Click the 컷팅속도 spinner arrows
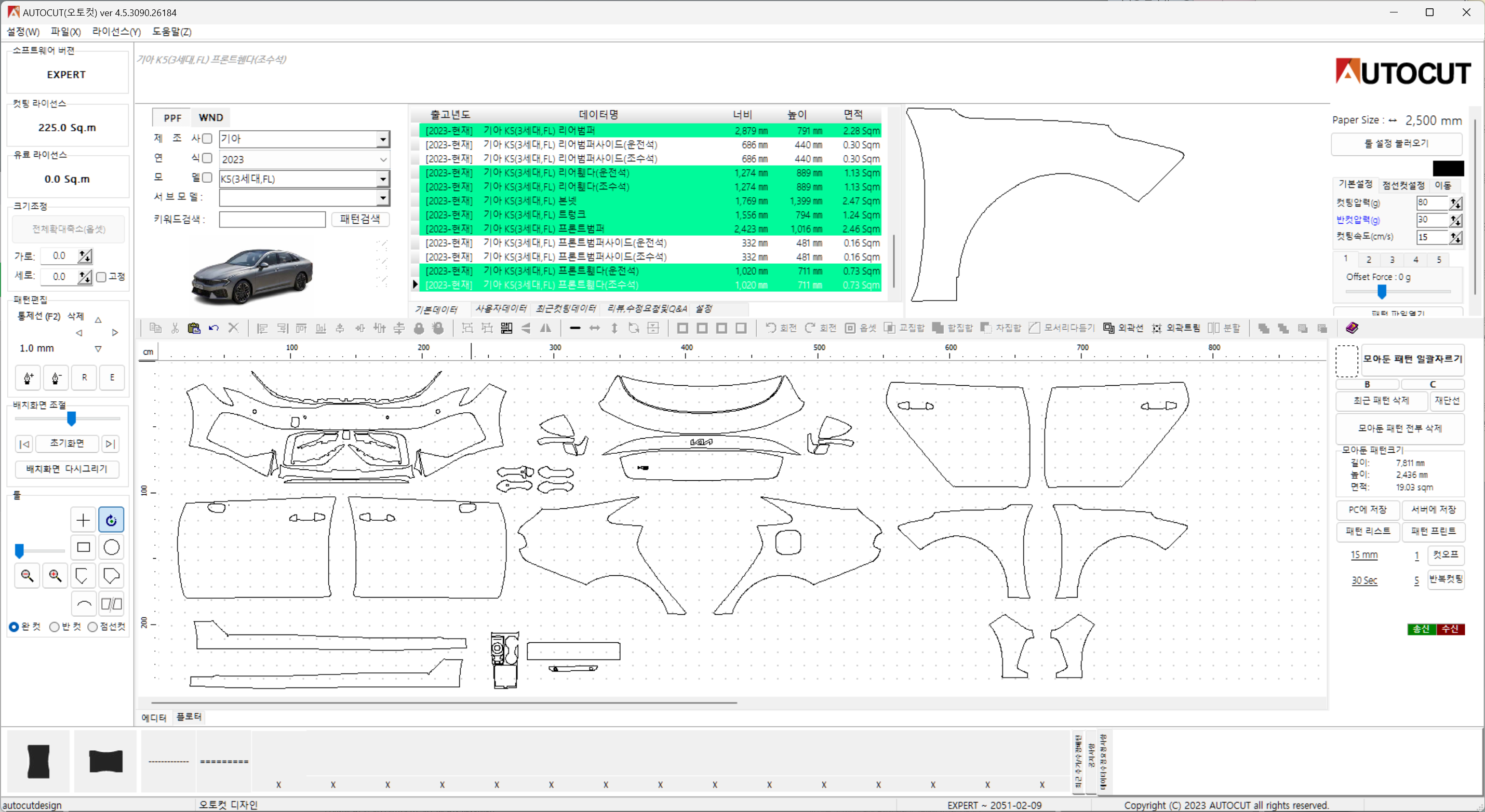Image resolution: width=1485 pixels, height=812 pixels. pyautogui.click(x=1456, y=237)
